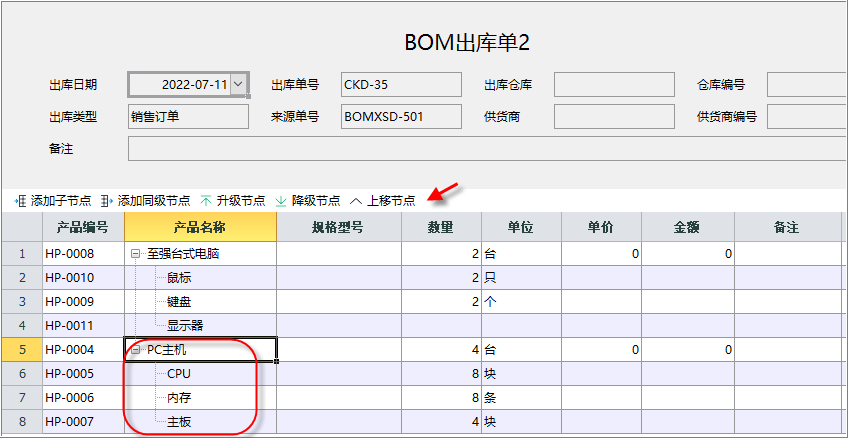Screen dimensions: 848x438
Task: Click product code HP-0007
Action: [x=70, y=422]
